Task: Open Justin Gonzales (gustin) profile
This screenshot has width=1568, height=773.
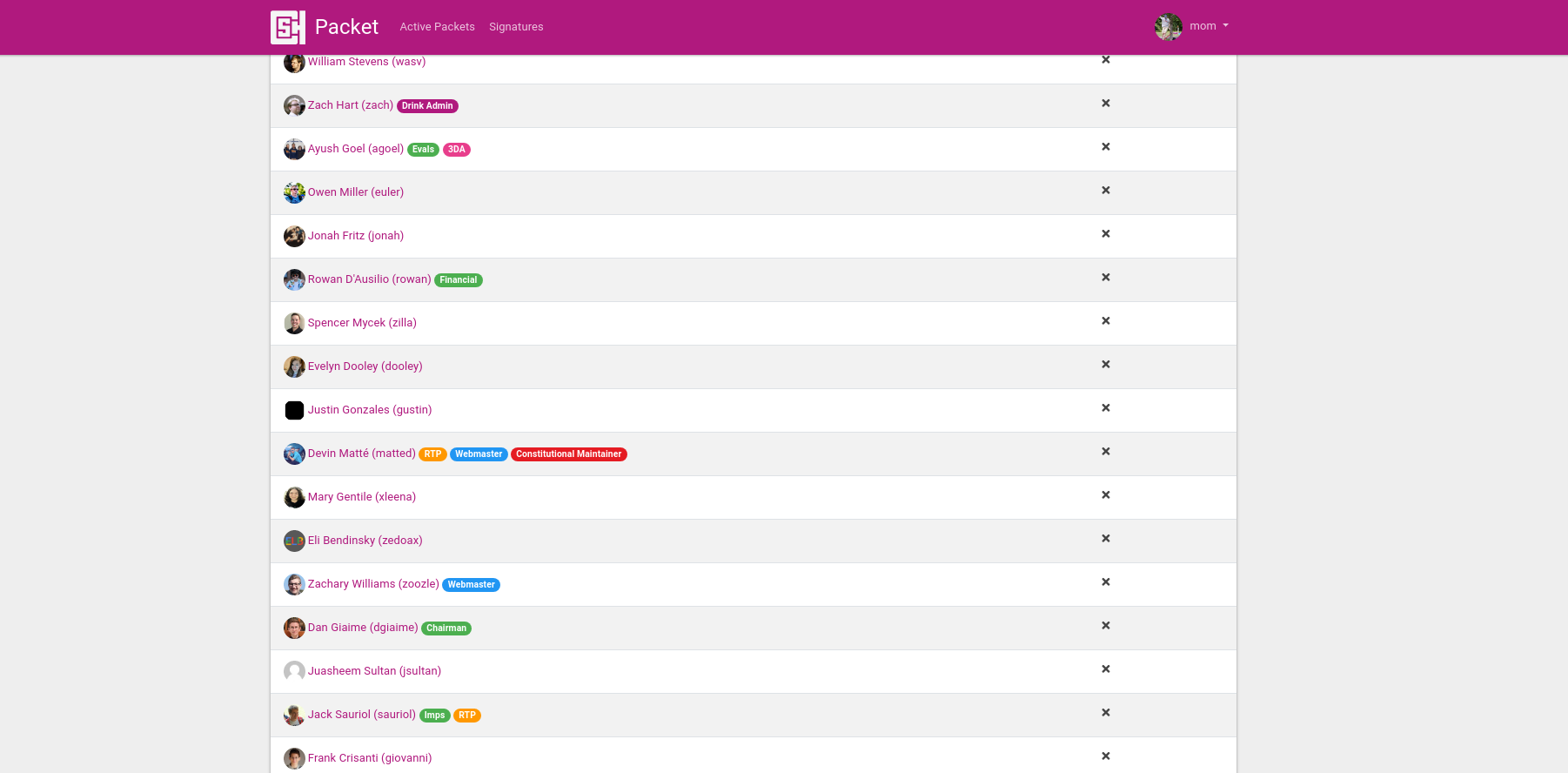Action: [x=370, y=410]
